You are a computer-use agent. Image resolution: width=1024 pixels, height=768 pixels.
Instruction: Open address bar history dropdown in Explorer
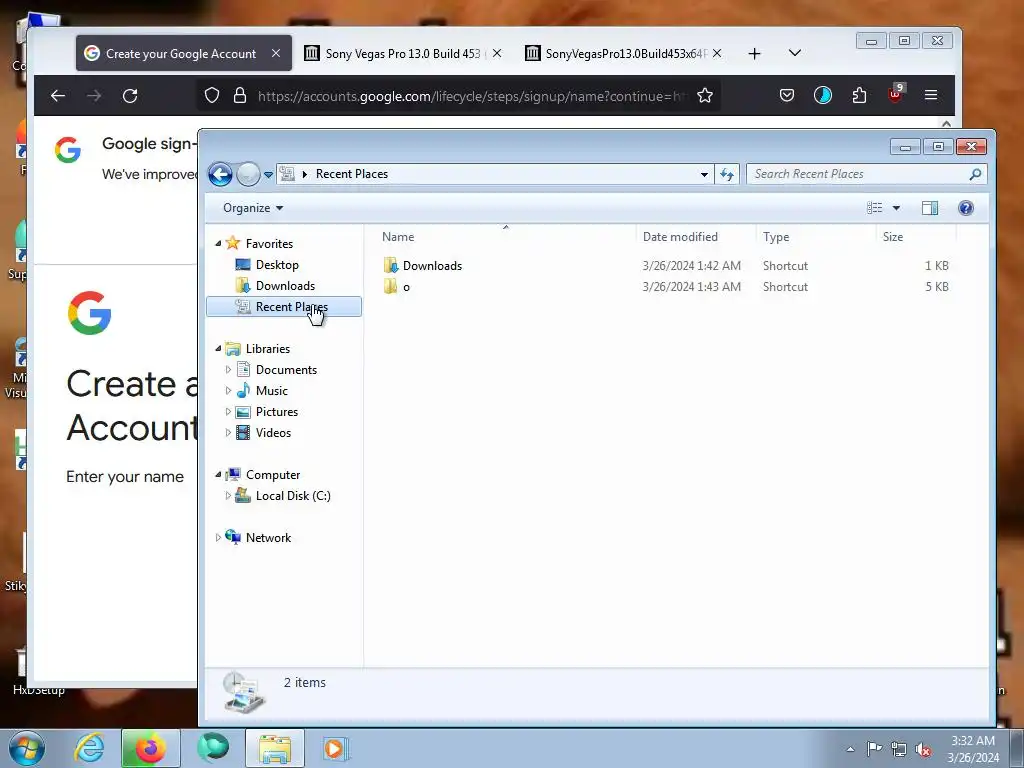point(704,174)
